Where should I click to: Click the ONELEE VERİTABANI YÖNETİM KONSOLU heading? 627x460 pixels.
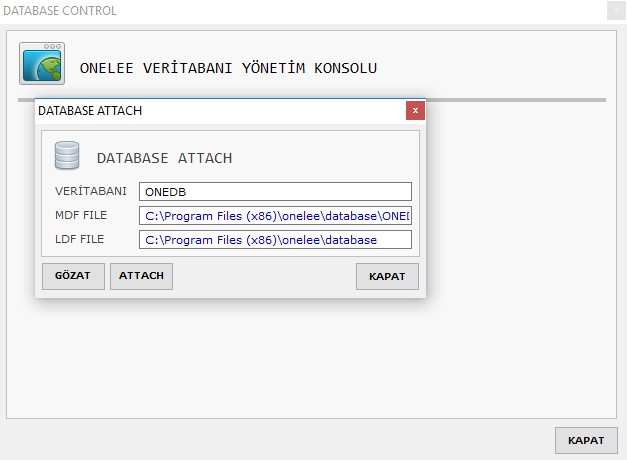[228, 68]
